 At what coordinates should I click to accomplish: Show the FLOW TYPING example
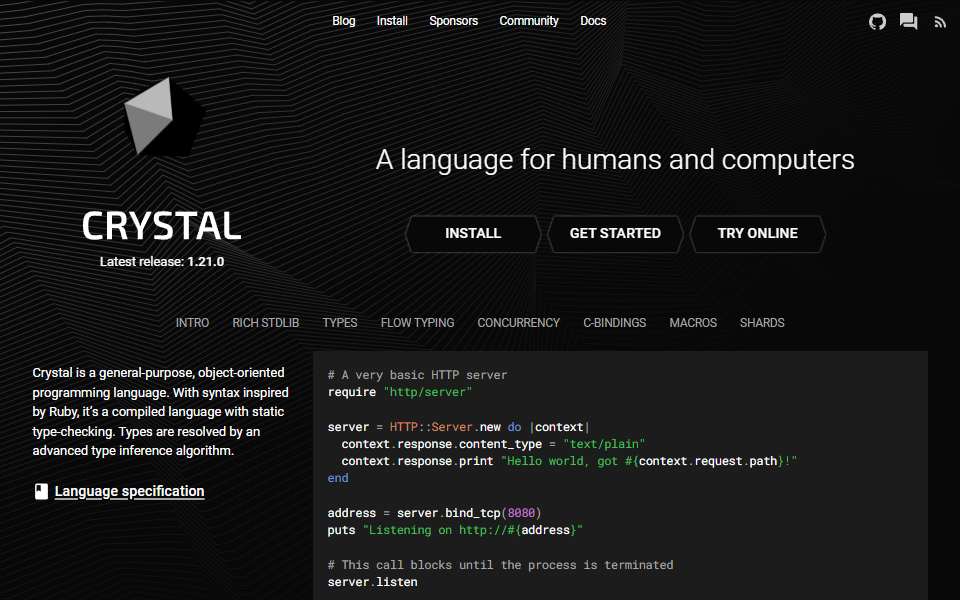(x=417, y=323)
